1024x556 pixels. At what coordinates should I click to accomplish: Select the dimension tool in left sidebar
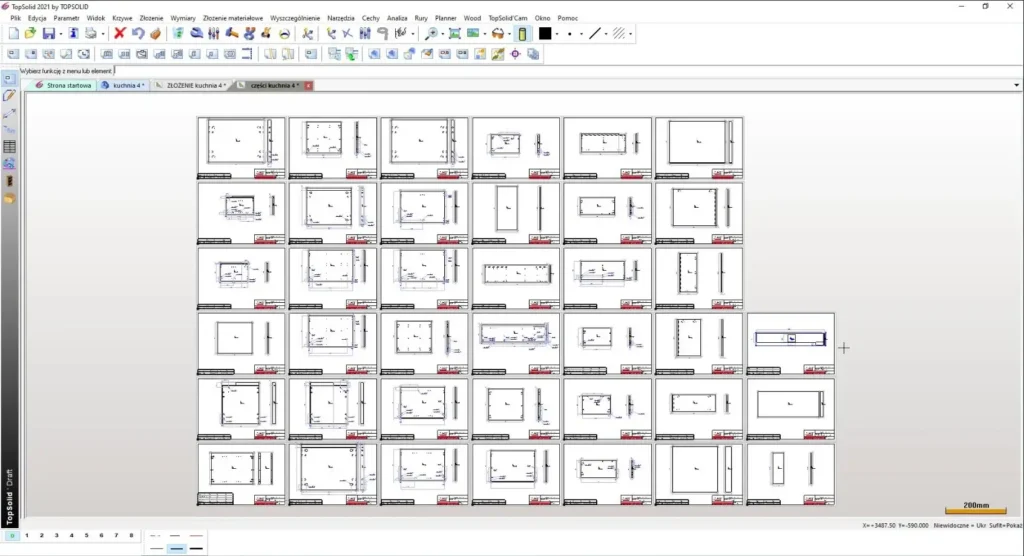click(x=9, y=113)
